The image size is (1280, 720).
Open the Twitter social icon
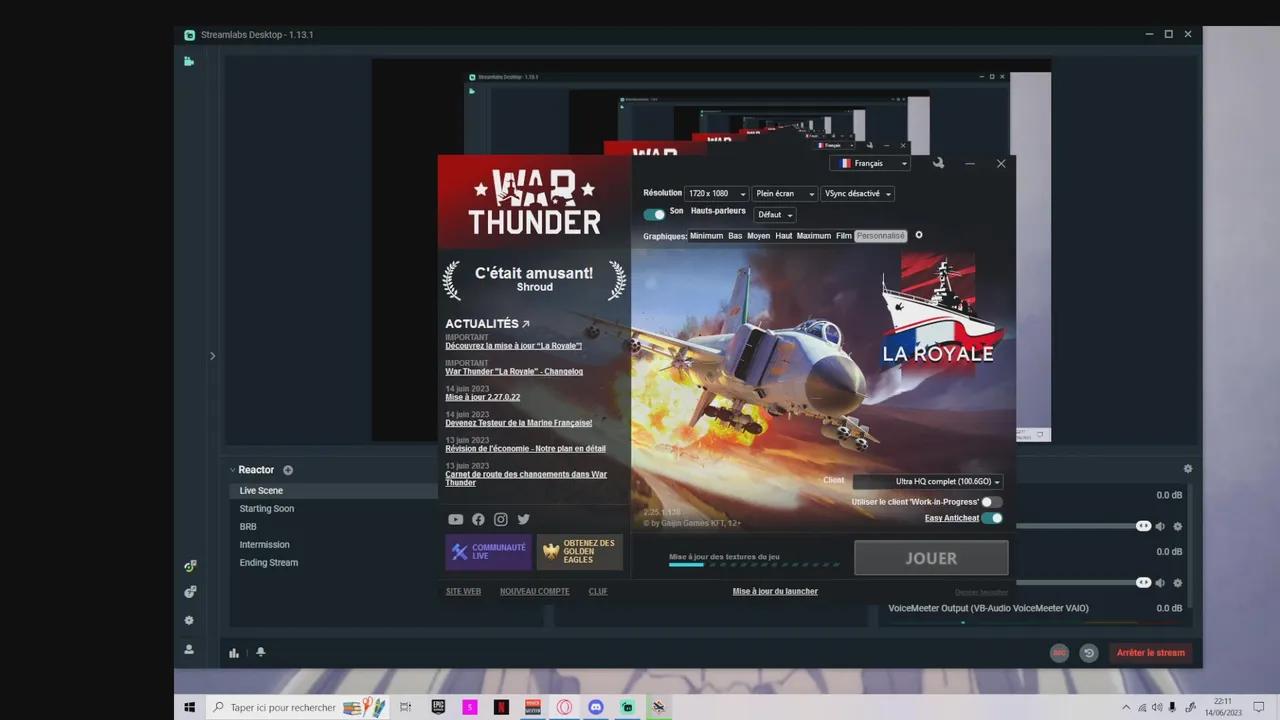tap(523, 519)
